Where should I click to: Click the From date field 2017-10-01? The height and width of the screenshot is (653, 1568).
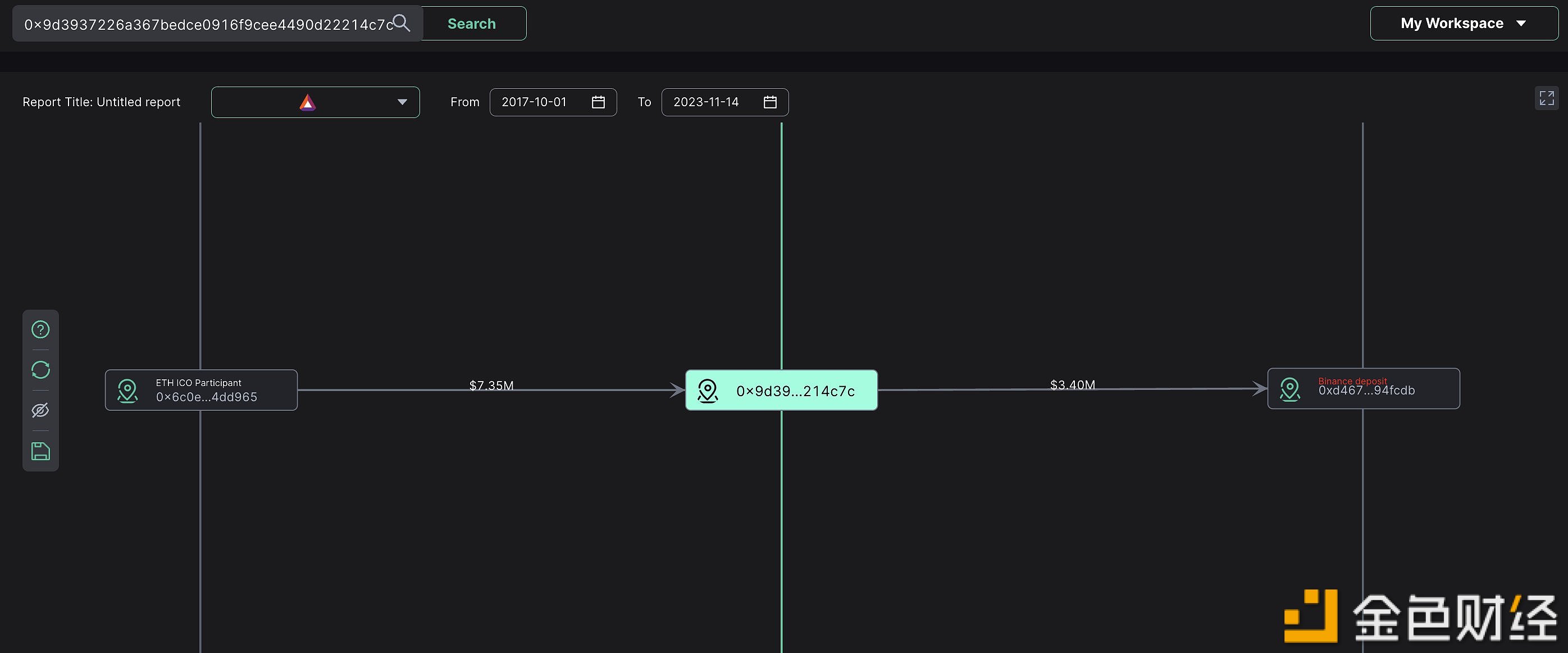click(553, 102)
